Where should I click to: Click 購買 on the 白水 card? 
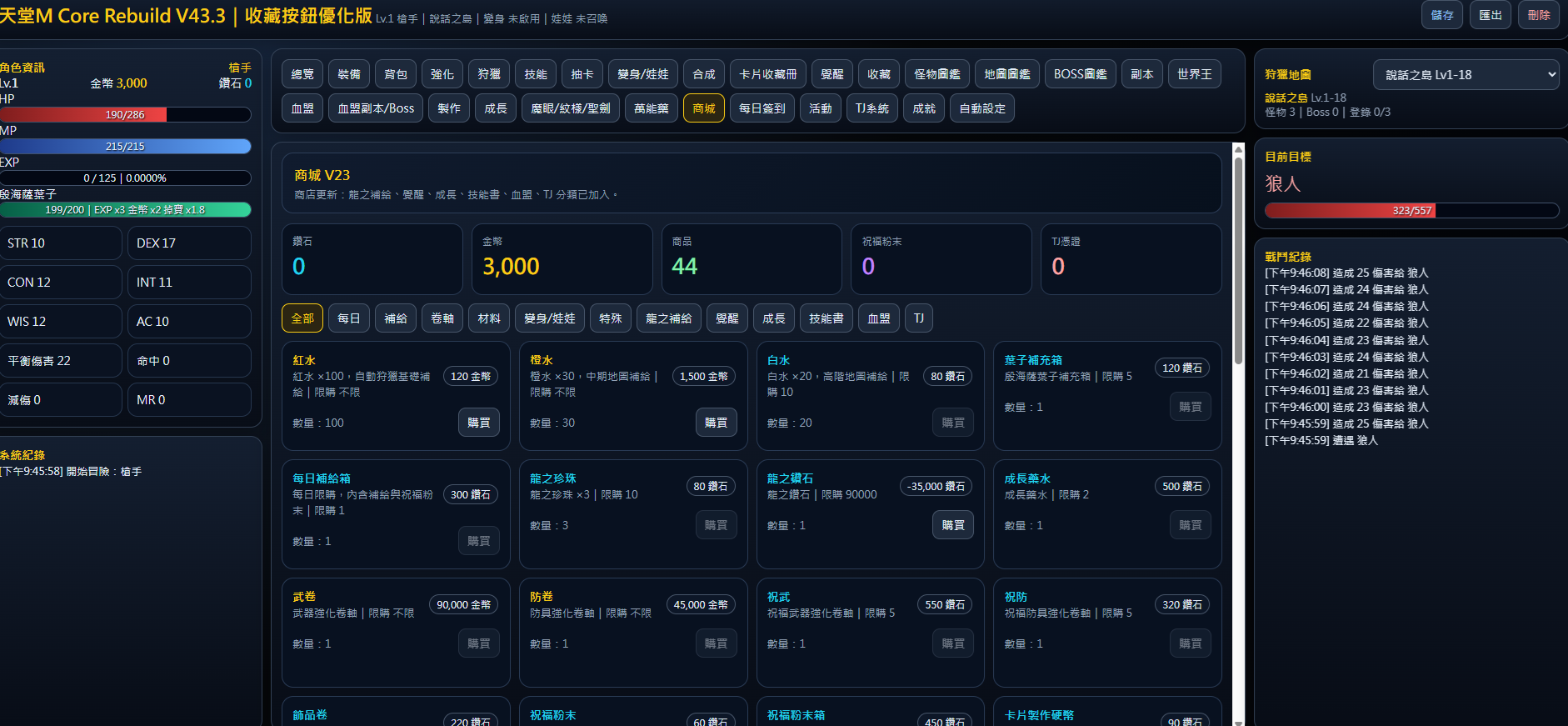(953, 423)
